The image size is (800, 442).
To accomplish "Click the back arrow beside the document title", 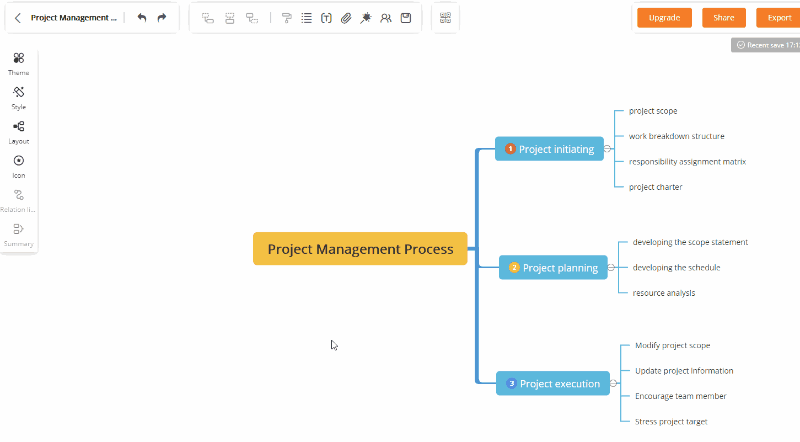I will point(18,18).
